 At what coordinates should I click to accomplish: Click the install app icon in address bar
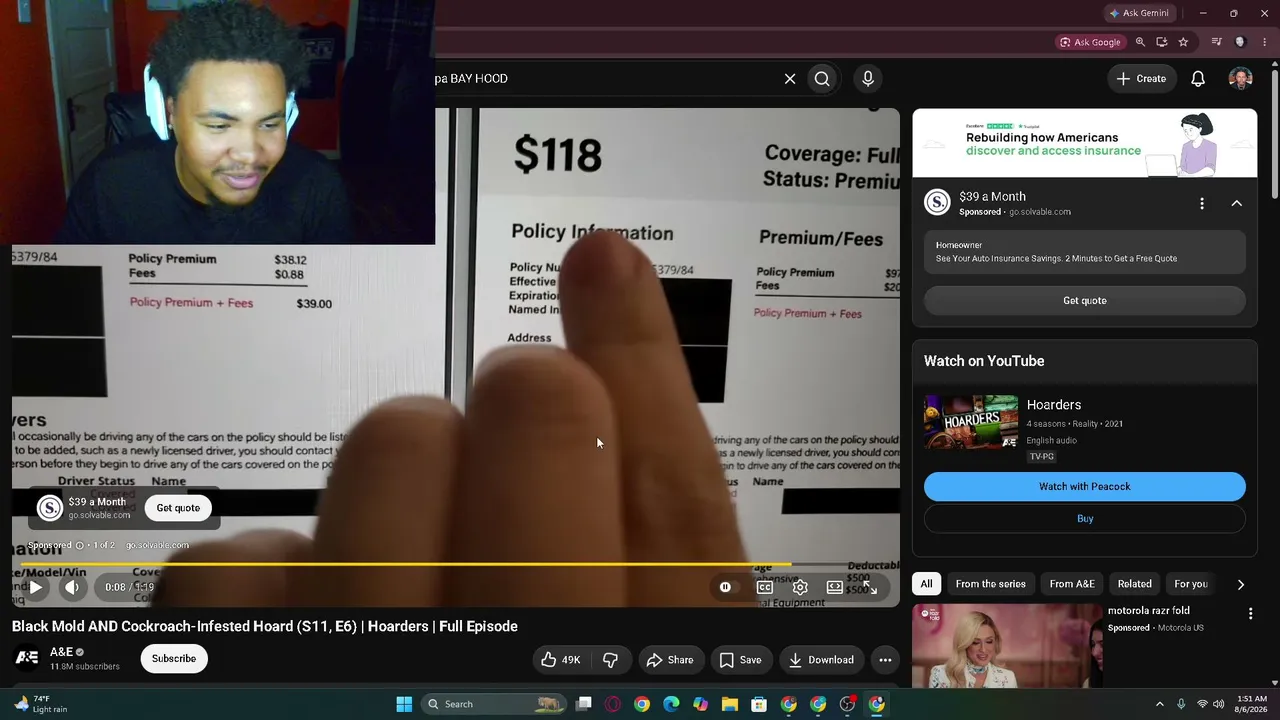click(1162, 42)
